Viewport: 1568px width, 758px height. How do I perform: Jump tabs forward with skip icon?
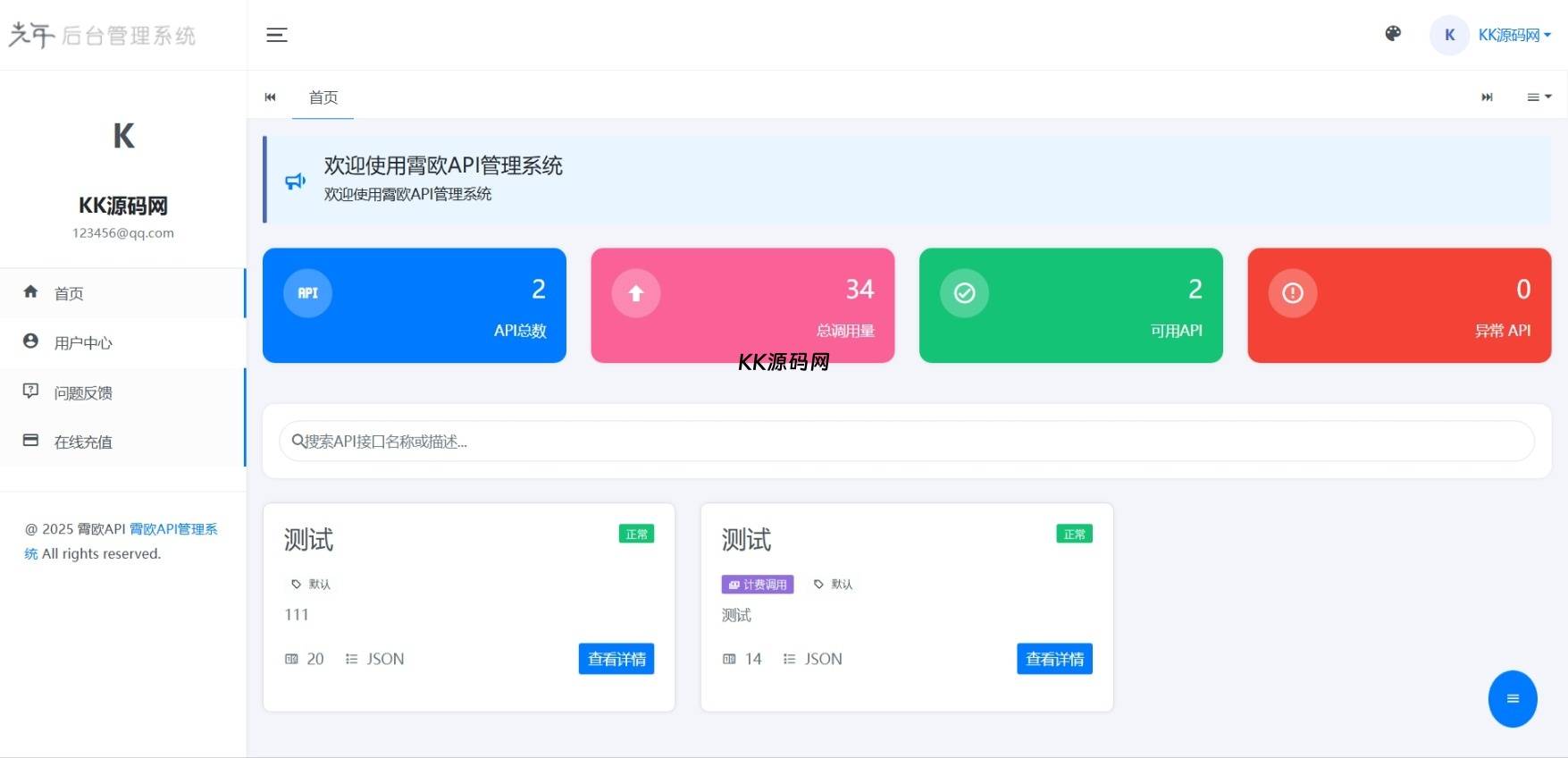[1487, 97]
